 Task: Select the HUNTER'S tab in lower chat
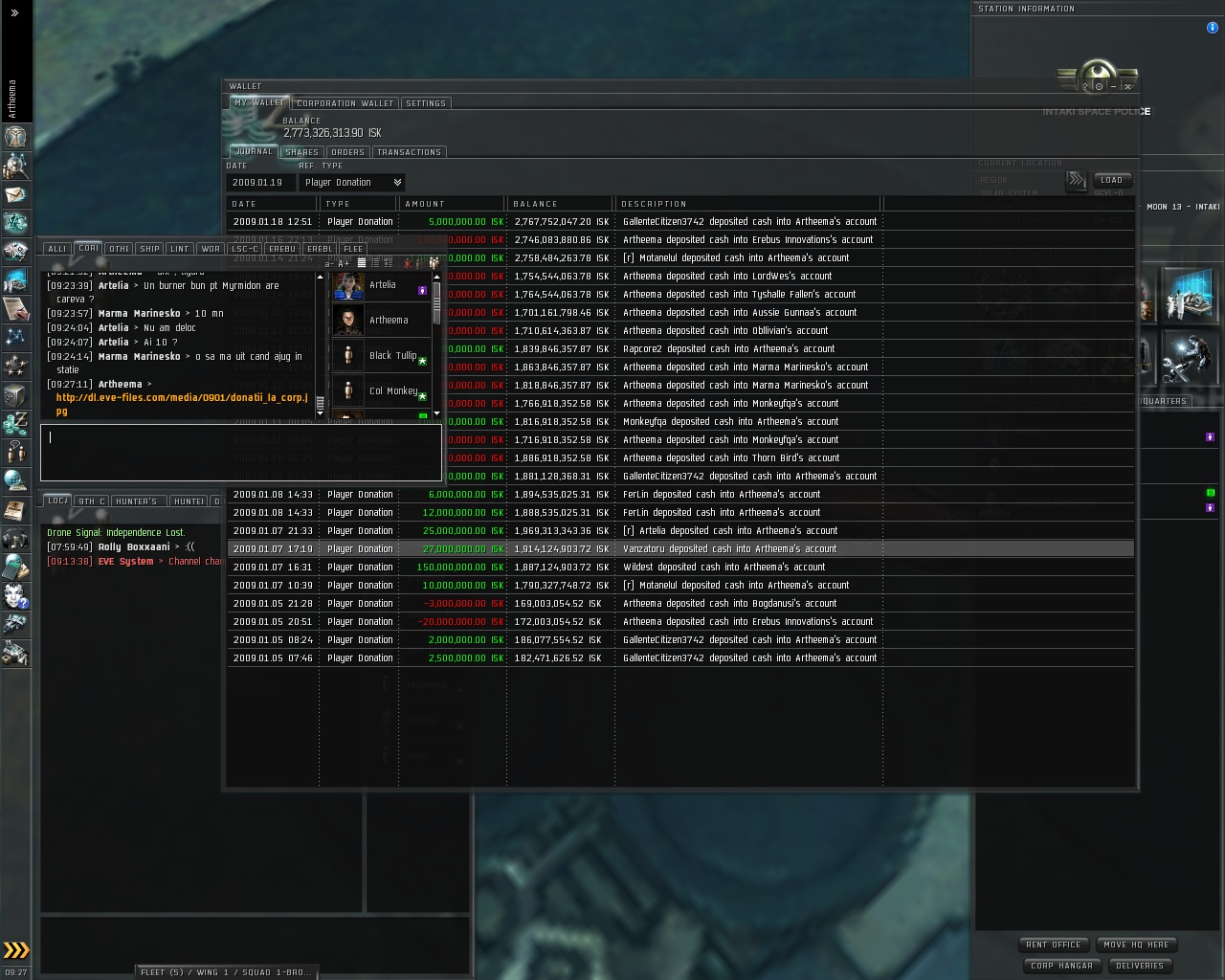[137, 501]
